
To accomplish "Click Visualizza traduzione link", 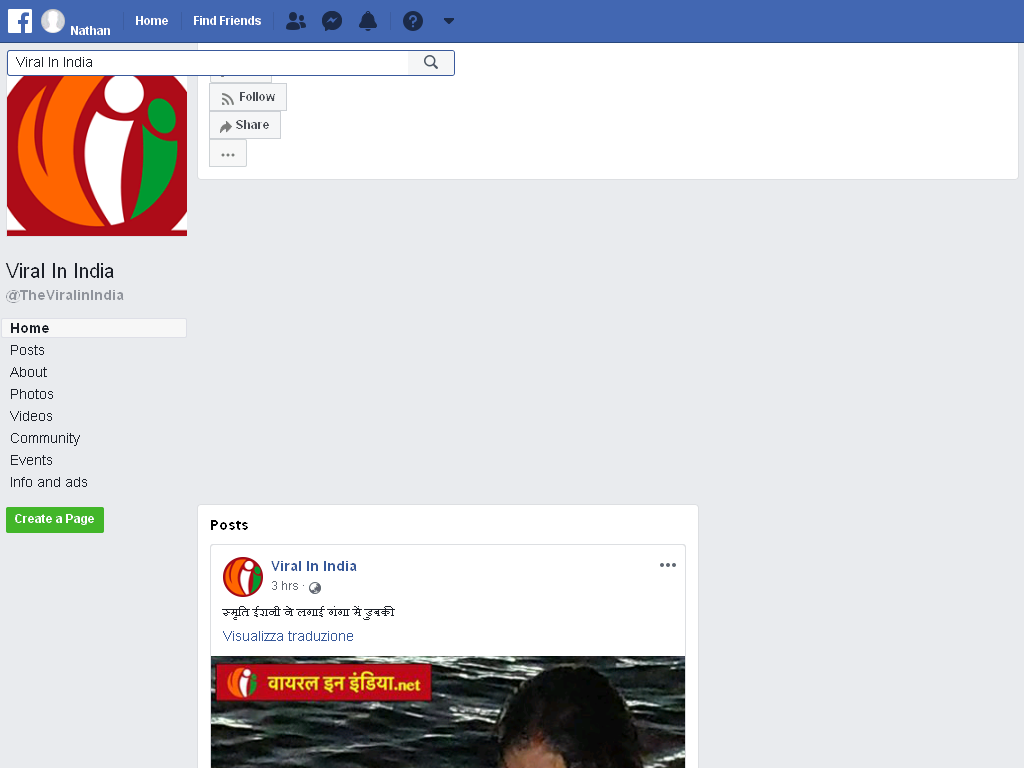I will point(288,636).
